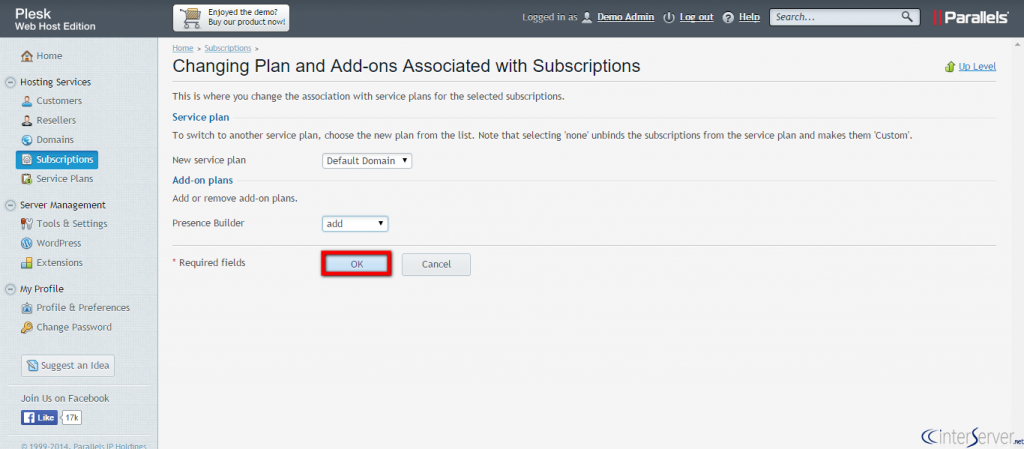Collapse the Server Management section
The width and height of the screenshot is (1024, 449).
coord(10,205)
